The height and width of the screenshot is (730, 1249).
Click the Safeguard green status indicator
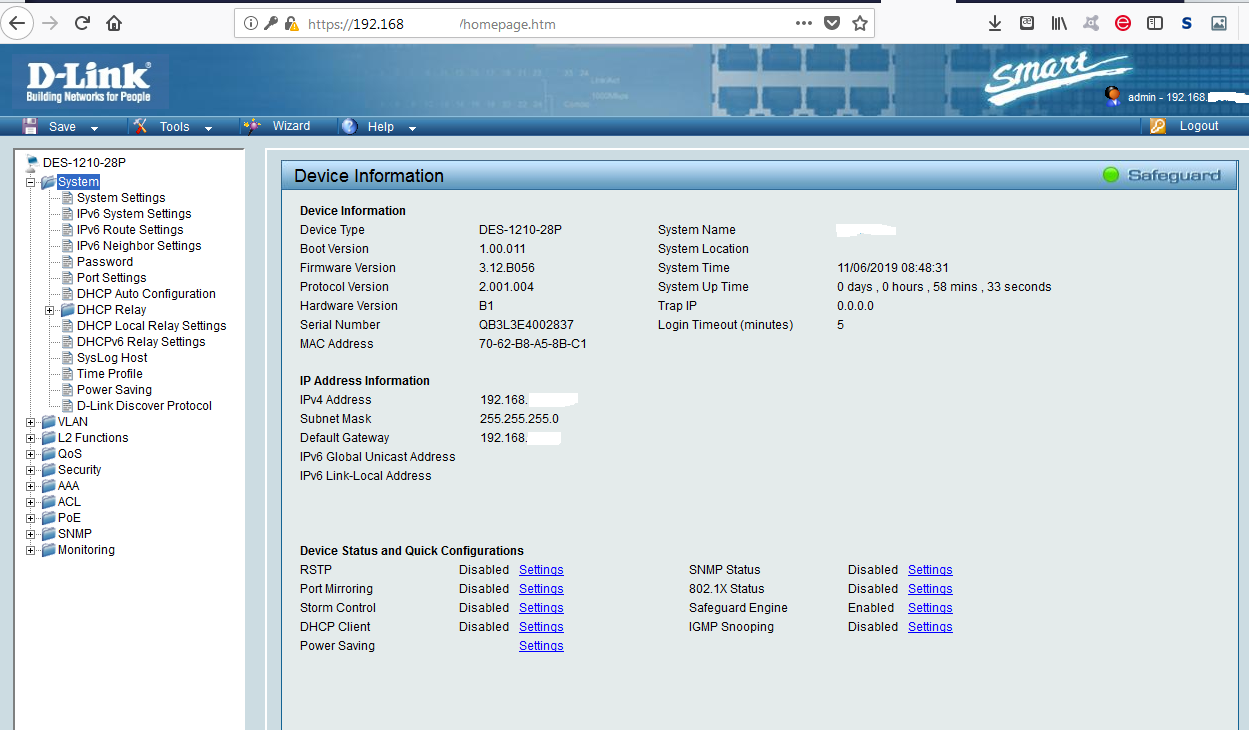click(1110, 175)
